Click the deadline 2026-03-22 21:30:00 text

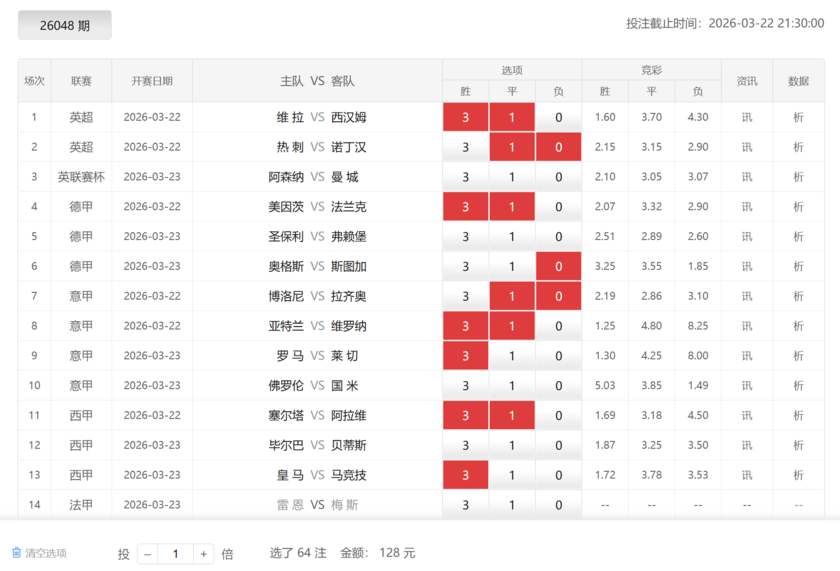(x=766, y=23)
